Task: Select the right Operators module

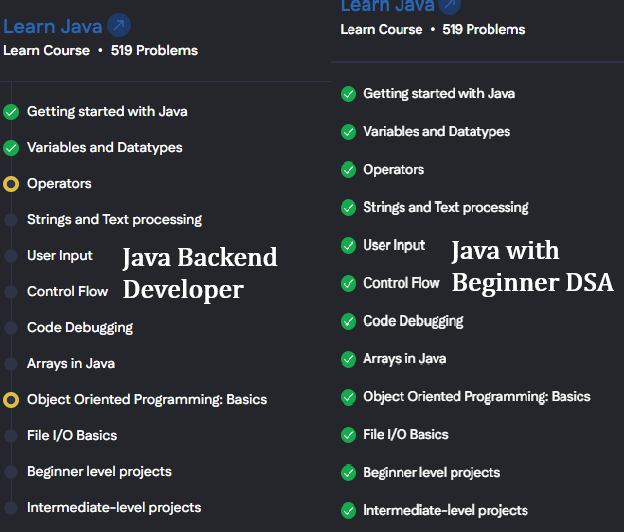Action: tap(394, 170)
